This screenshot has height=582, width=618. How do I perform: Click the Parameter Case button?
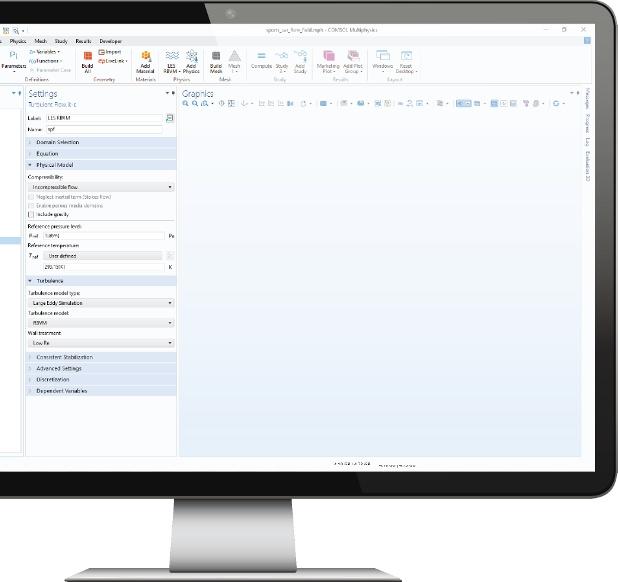[x=50, y=70]
